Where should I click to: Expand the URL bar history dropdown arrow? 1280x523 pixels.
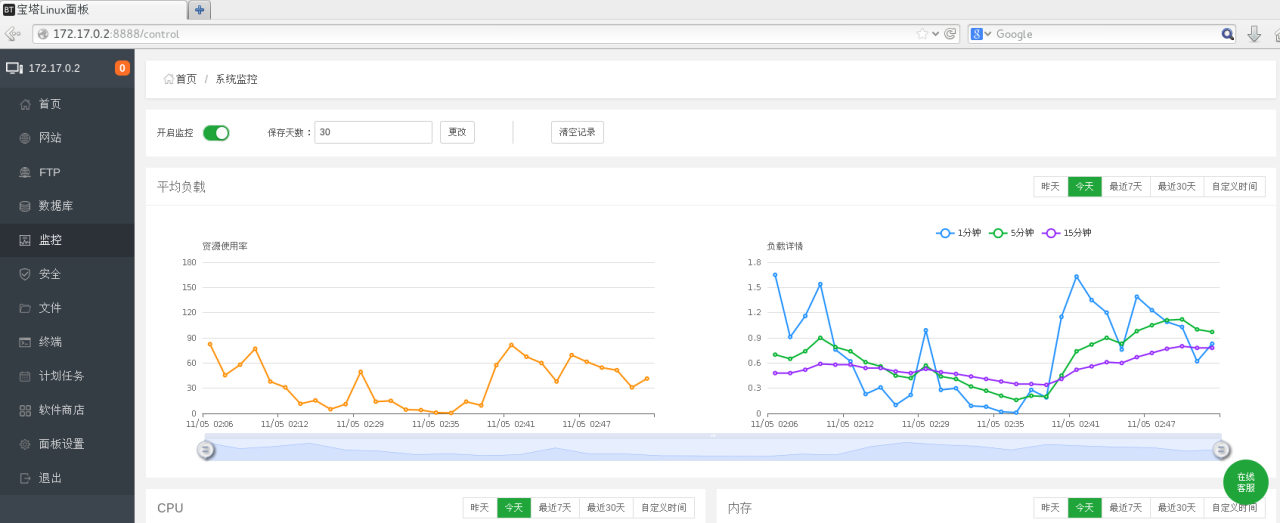[x=936, y=34]
